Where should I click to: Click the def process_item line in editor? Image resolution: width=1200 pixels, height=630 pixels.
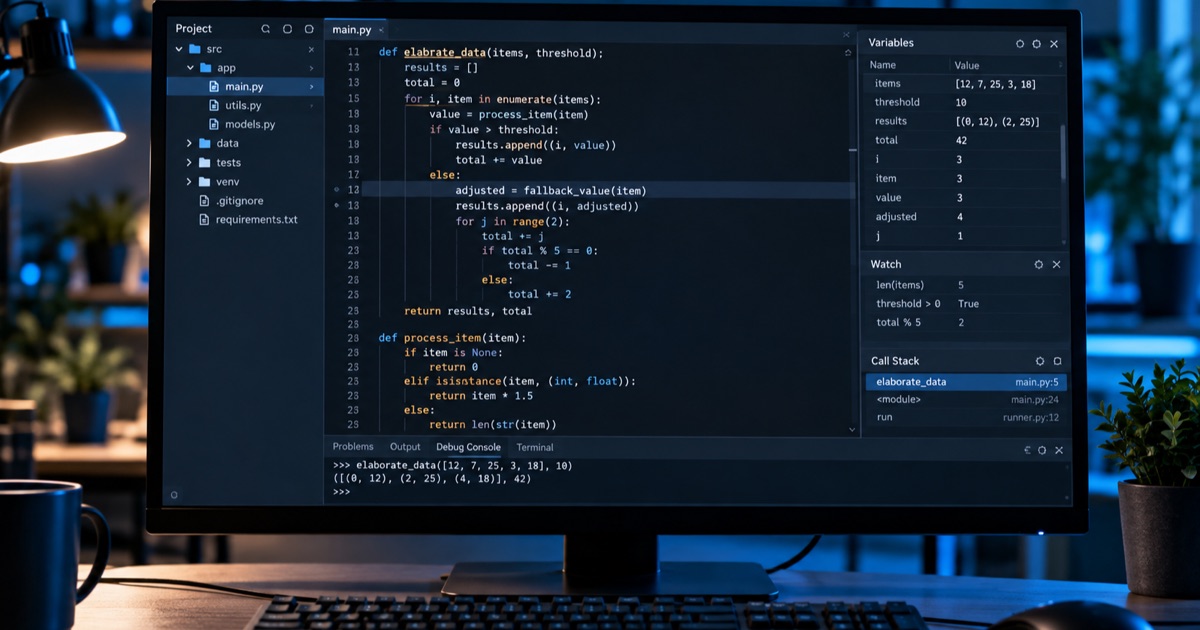[452, 338]
